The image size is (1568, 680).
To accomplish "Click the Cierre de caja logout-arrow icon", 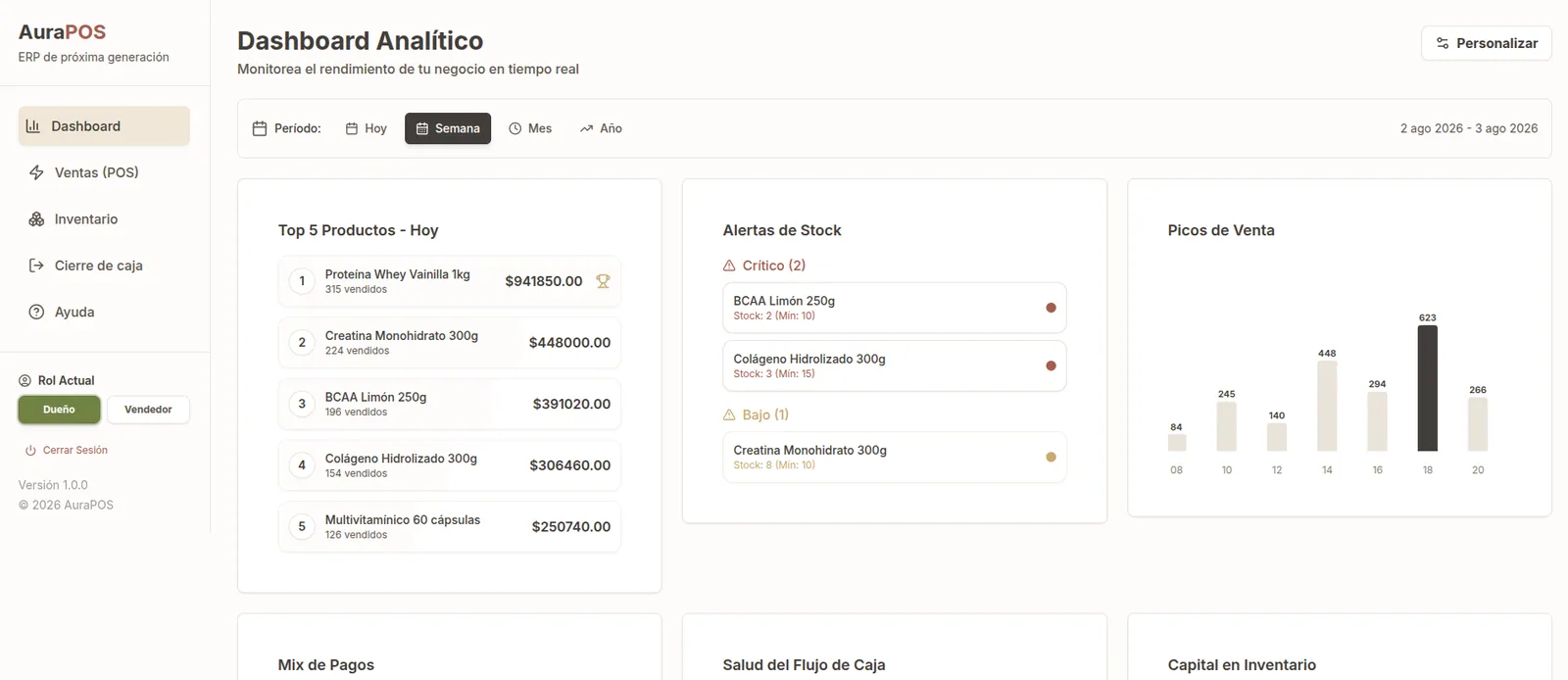I will (x=36, y=266).
